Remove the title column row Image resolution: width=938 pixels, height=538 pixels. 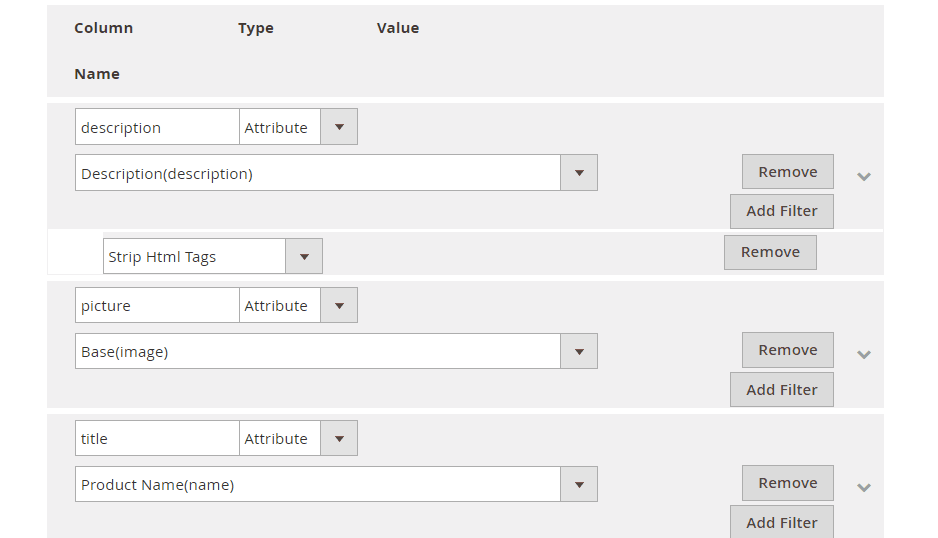click(788, 483)
